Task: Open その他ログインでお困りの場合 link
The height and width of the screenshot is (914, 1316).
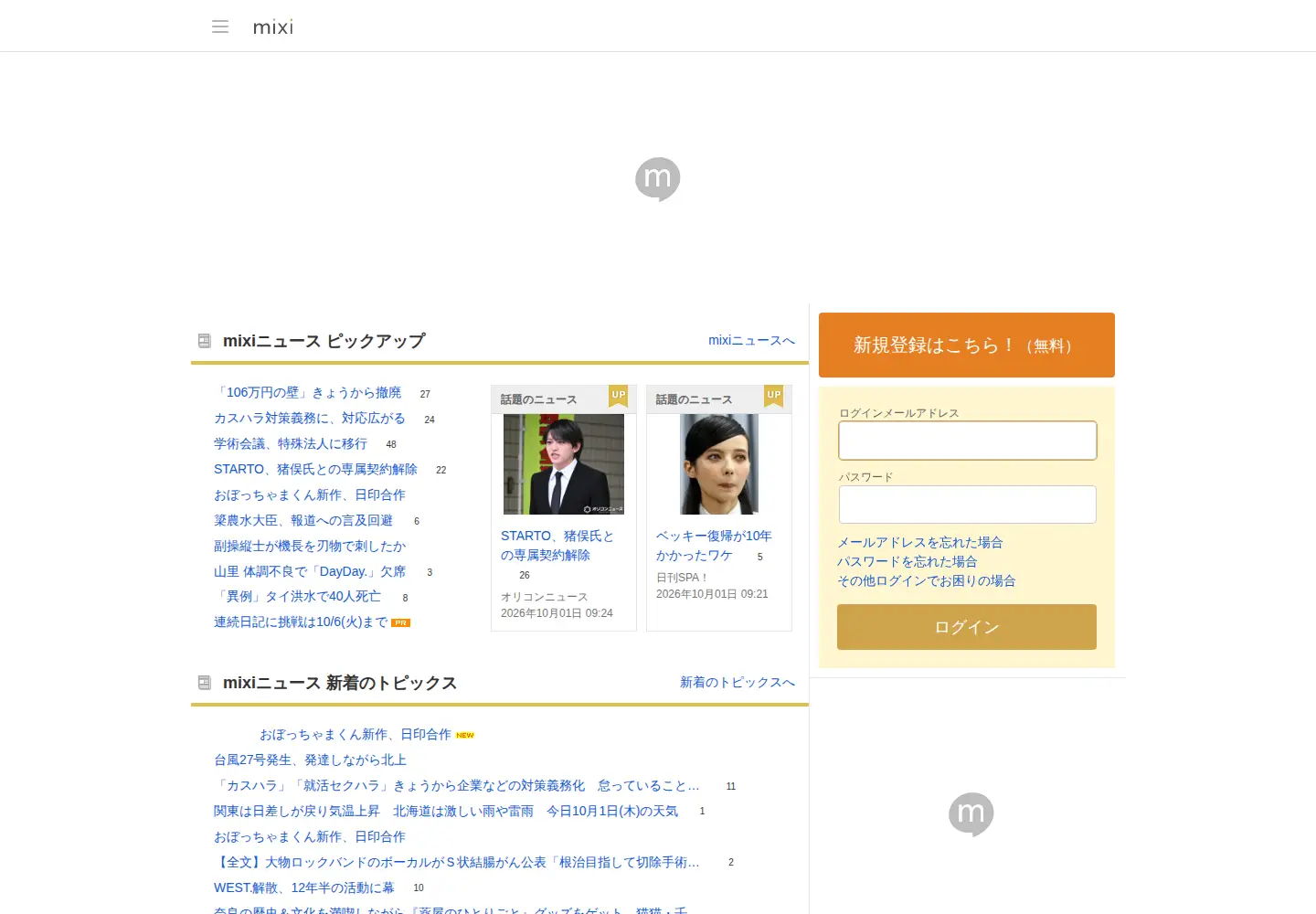Action: coord(927,580)
